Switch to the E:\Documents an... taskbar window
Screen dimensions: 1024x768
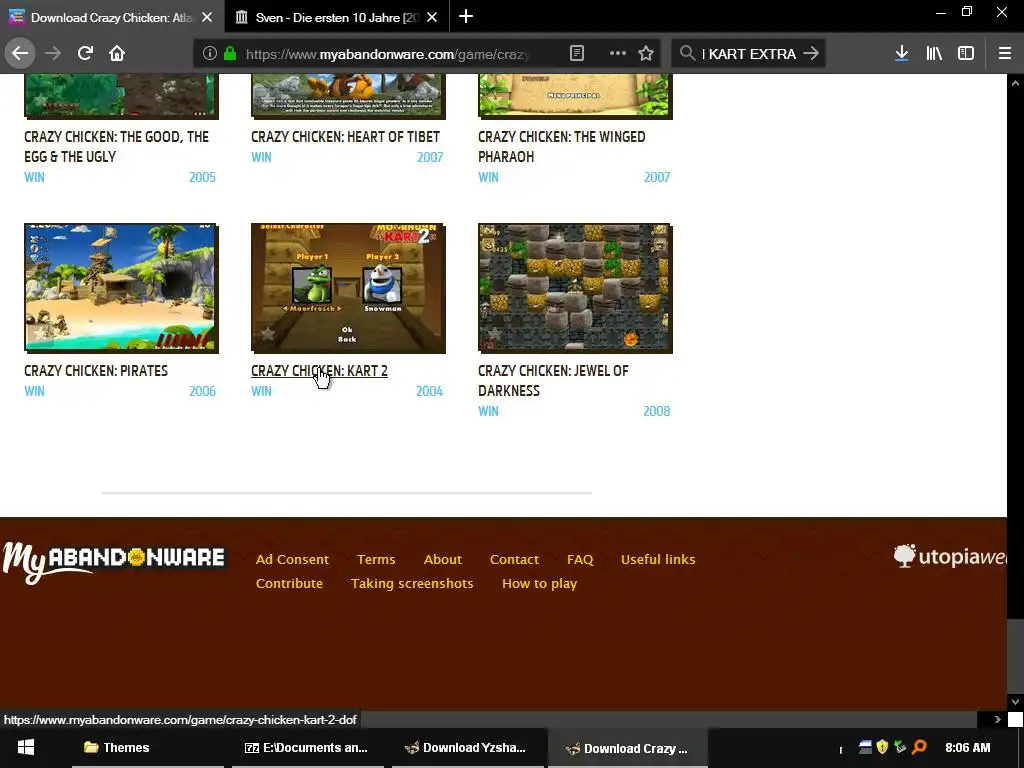coord(308,748)
